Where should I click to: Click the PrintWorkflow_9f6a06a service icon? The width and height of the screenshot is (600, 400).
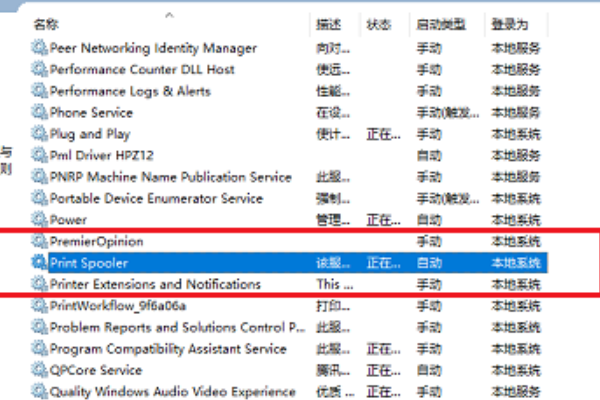[x=39, y=306]
